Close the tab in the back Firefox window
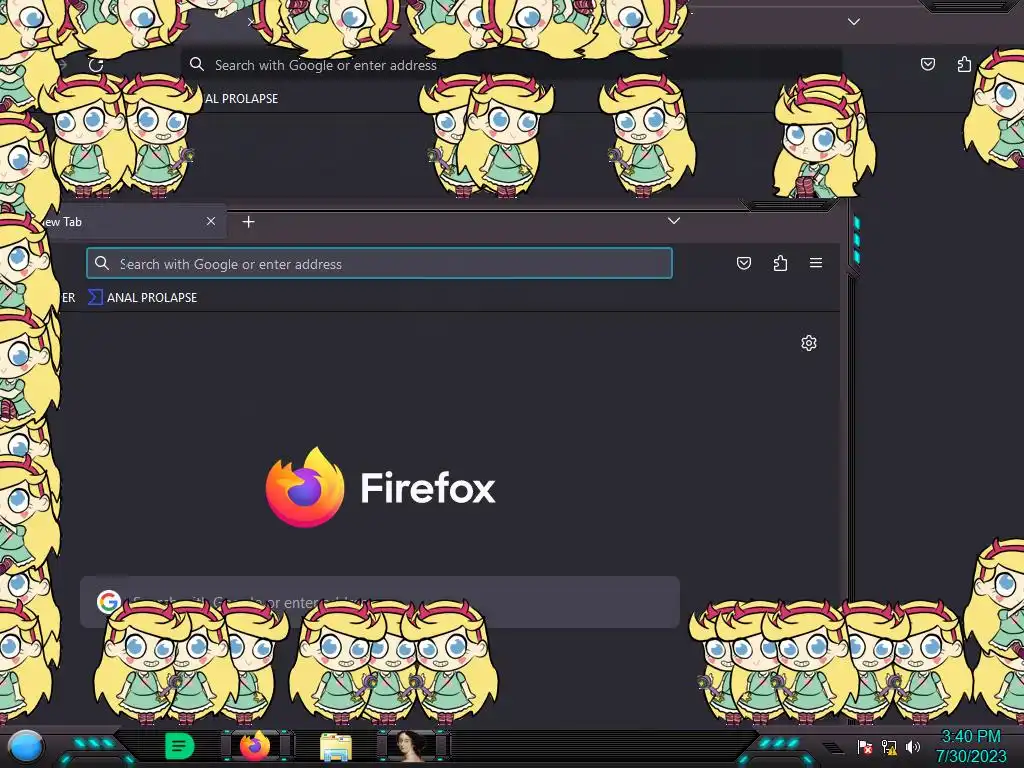 (251, 22)
